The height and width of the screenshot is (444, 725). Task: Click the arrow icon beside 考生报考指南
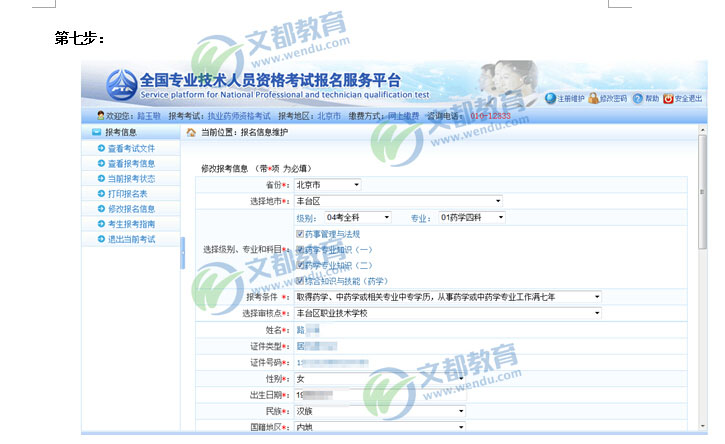click(101, 224)
